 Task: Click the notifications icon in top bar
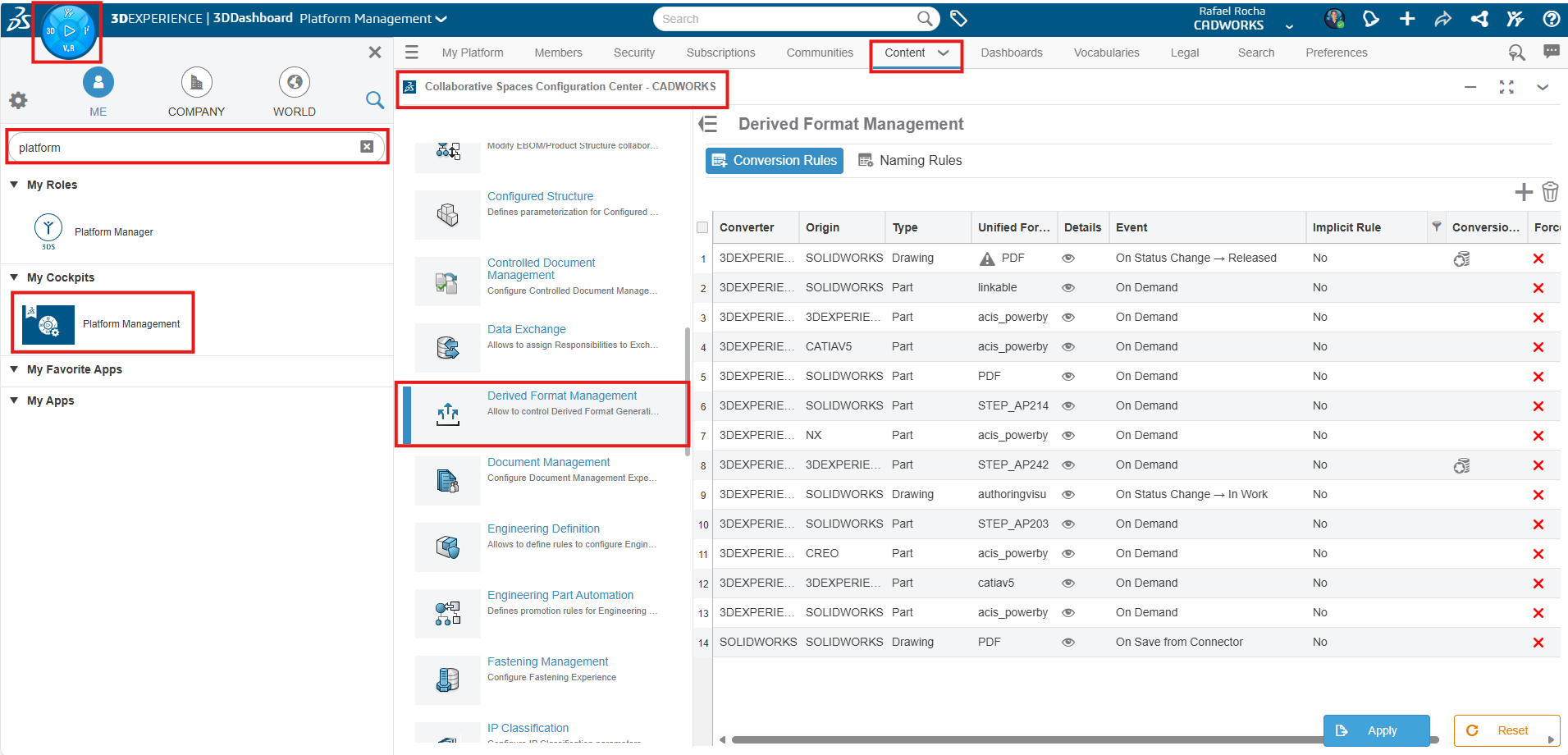1370,18
